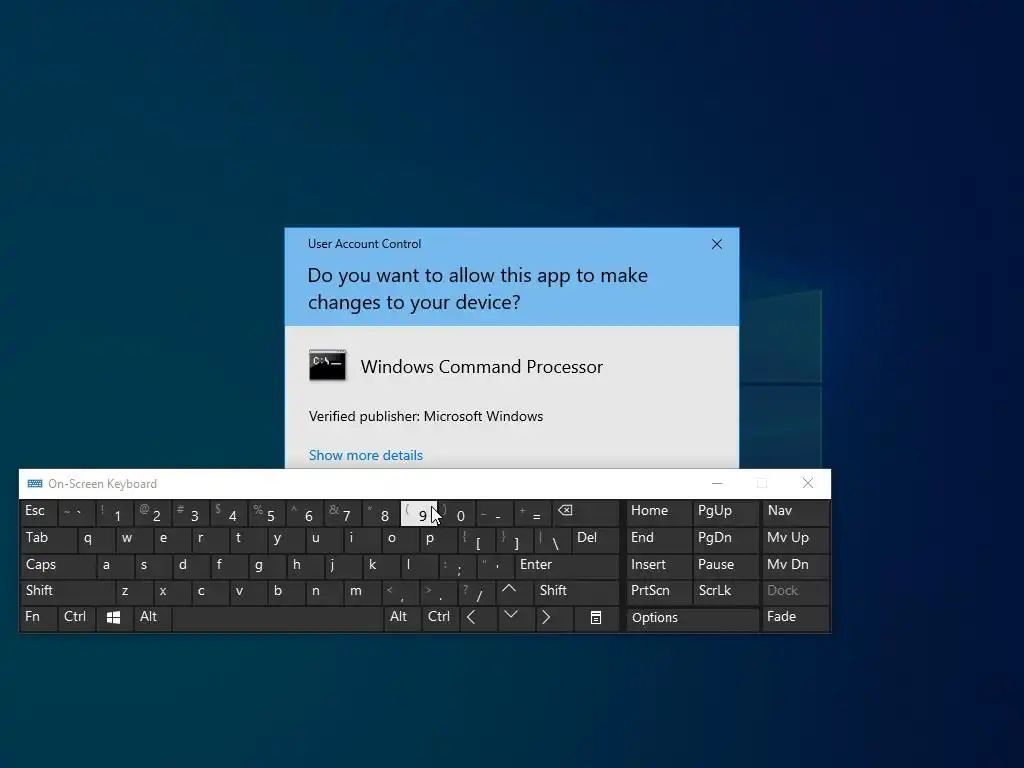Click the up arrow key

[515, 592]
